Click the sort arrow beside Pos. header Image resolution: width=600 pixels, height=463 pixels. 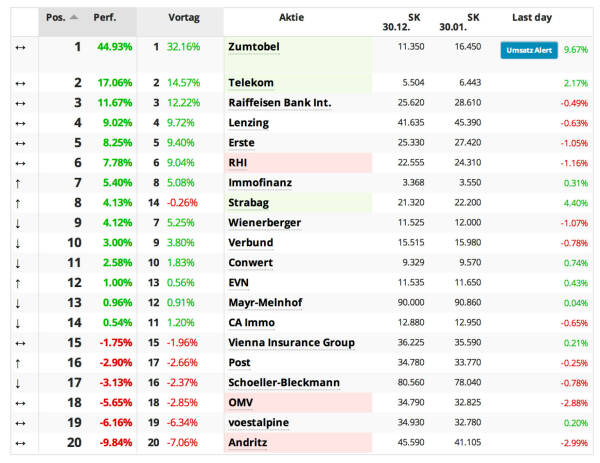(x=74, y=18)
